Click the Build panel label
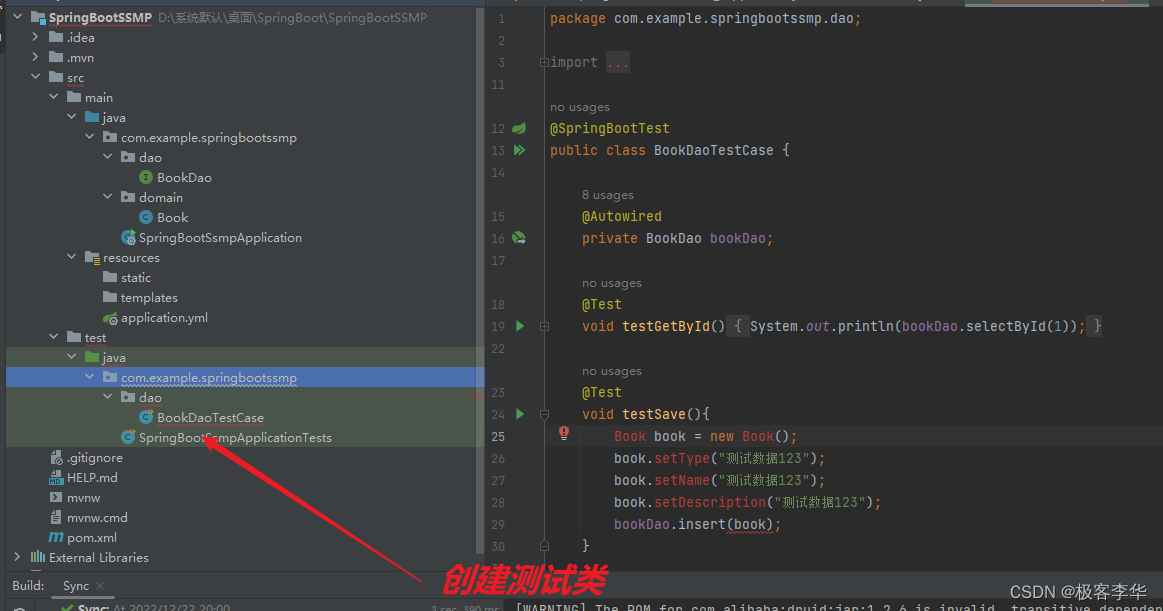1163x611 pixels. point(28,586)
